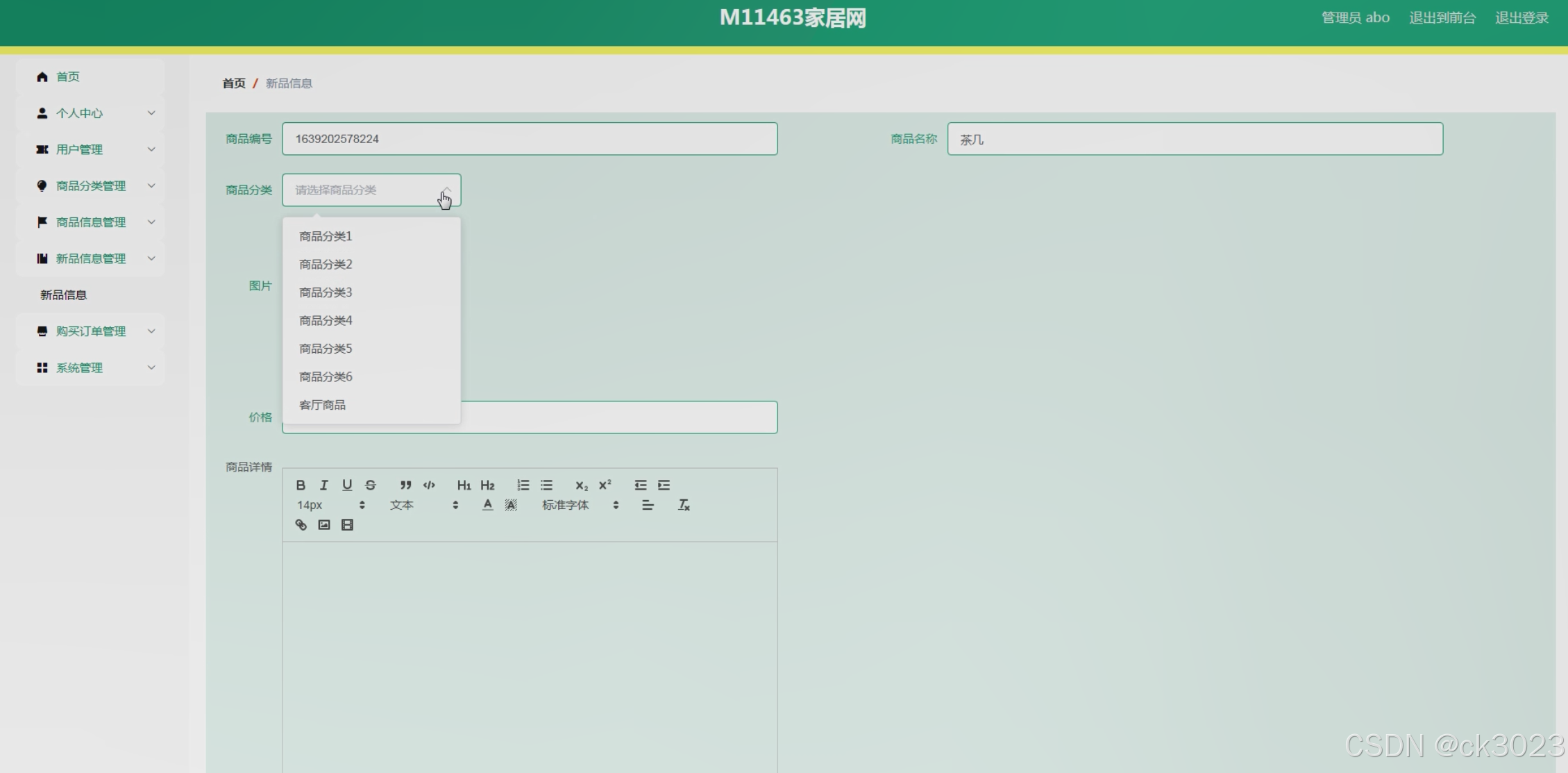Open the 标准字体 font family dropdown

point(580,505)
